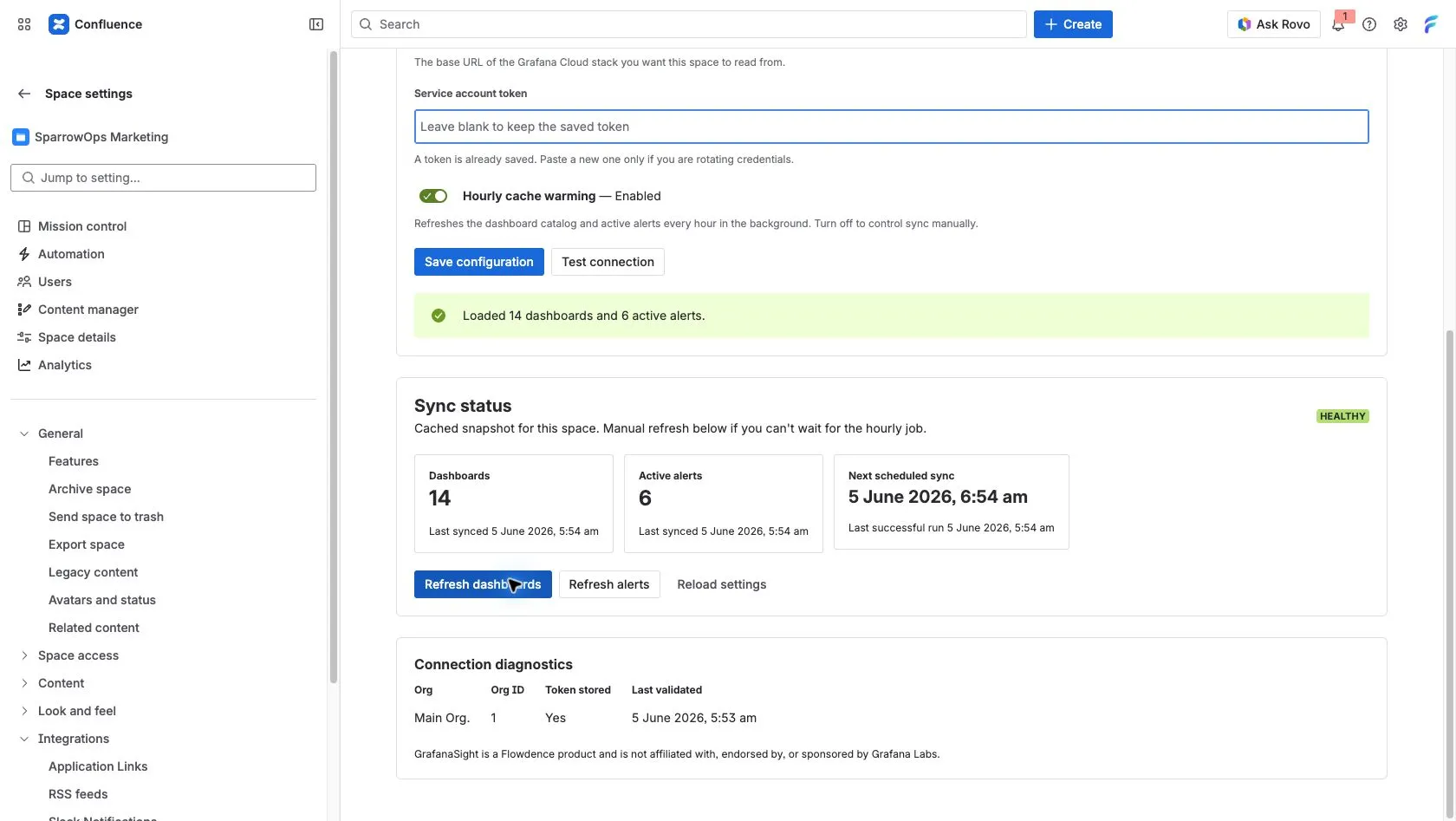Click the Dashboards count 14
1456x821 pixels.
[439, 498]
